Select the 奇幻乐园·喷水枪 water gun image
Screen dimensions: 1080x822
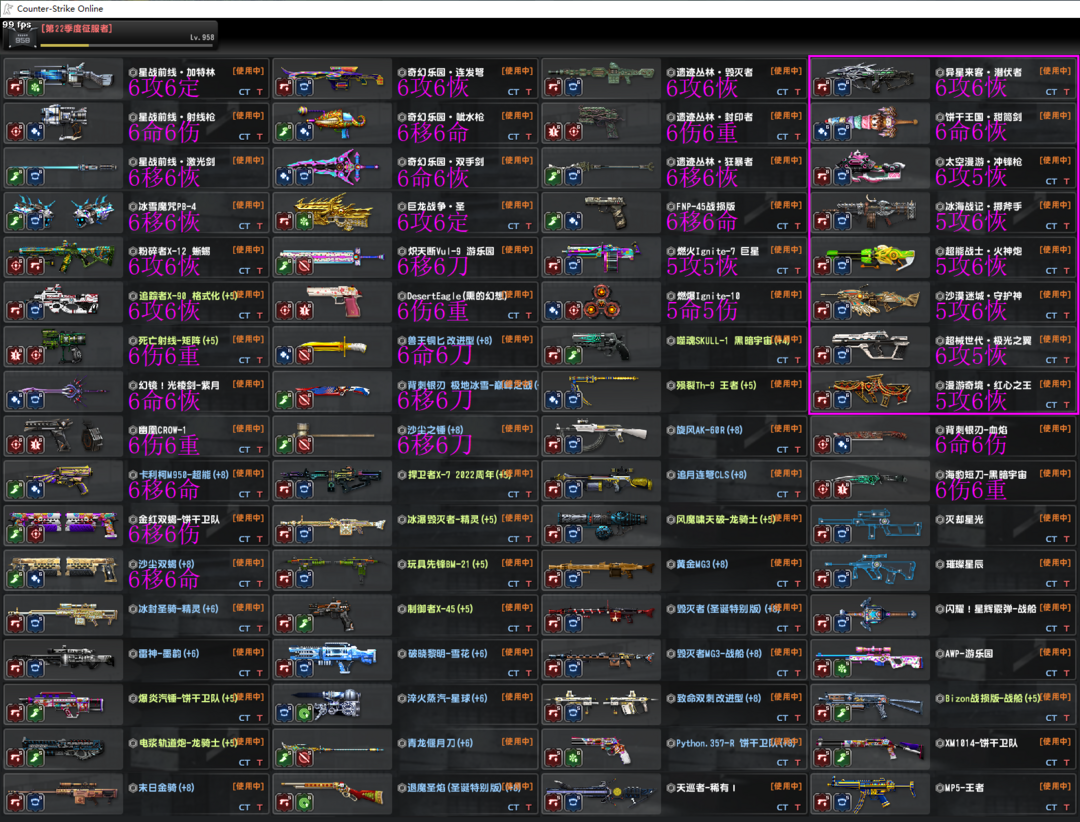click(332, 122)
